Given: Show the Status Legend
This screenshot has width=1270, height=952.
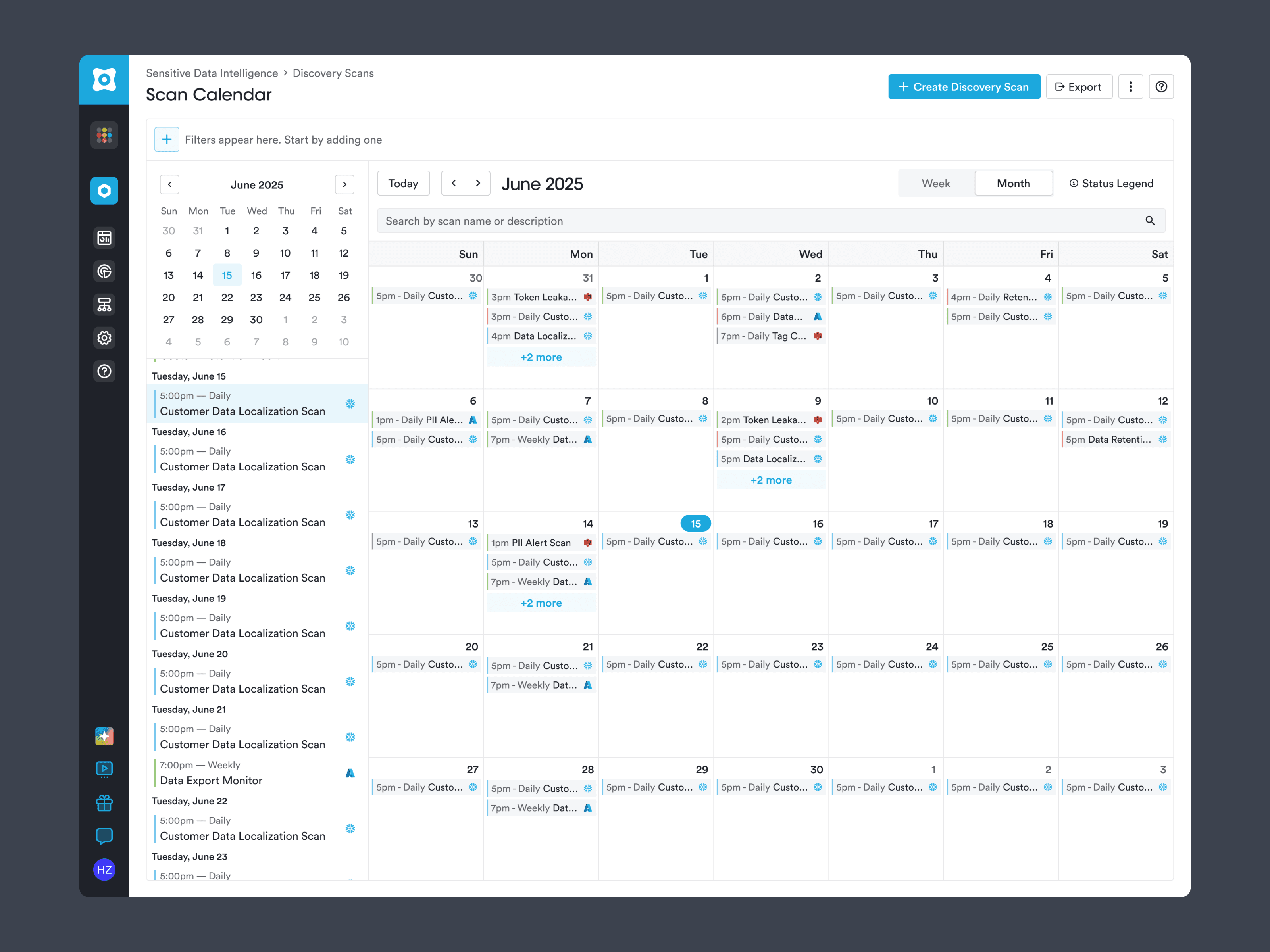Looking at the screenshot, I should [x=1112, y=183].
